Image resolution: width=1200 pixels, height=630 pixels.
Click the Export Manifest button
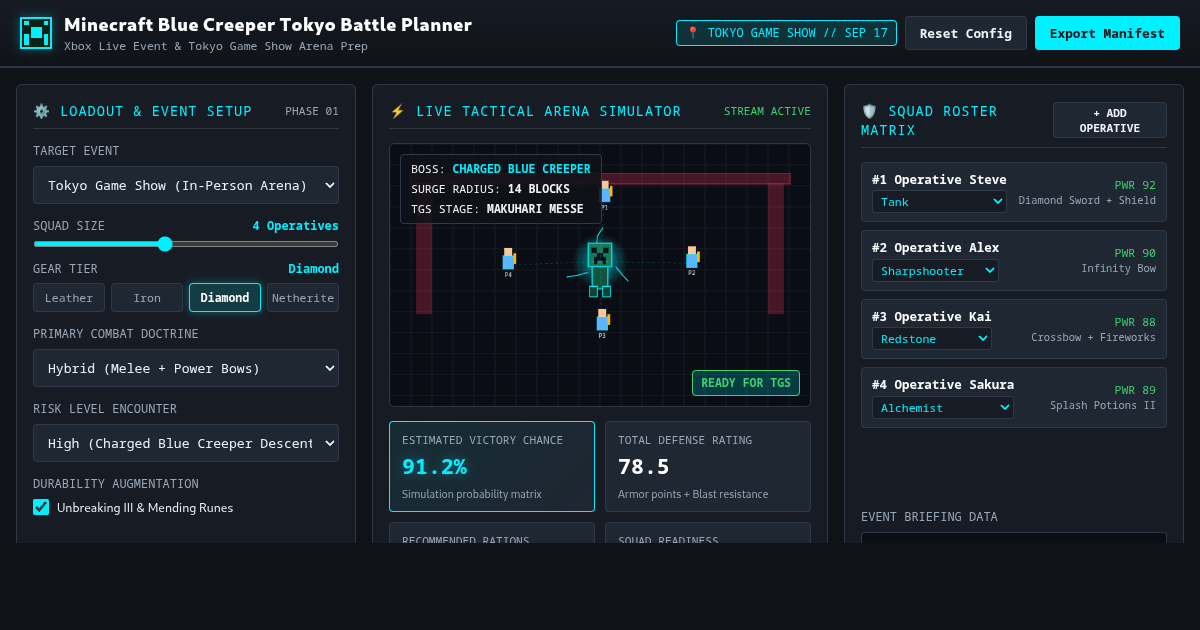[x=1107, y=33]
